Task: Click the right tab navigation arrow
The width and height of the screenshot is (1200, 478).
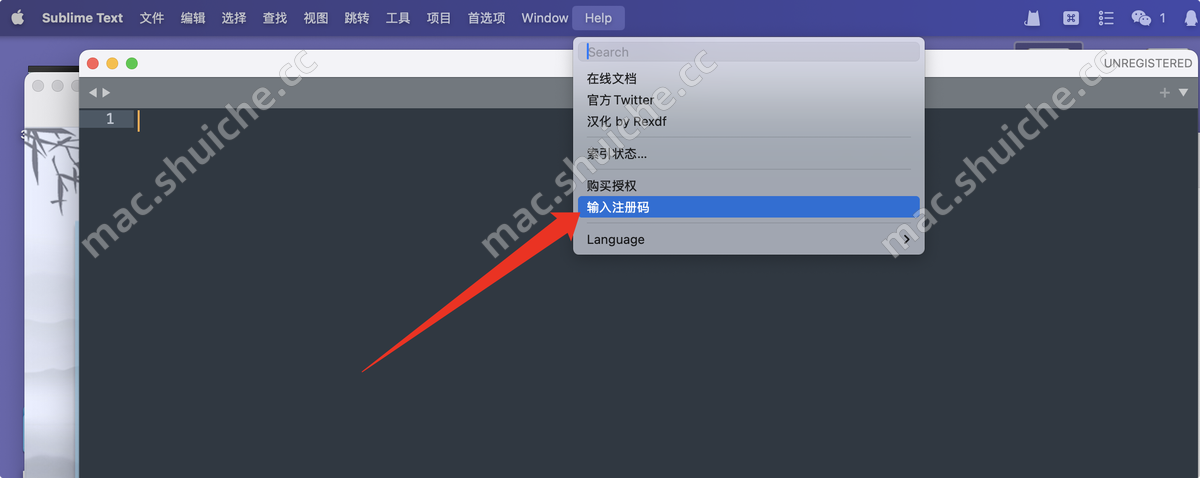Action: [106, 92]
